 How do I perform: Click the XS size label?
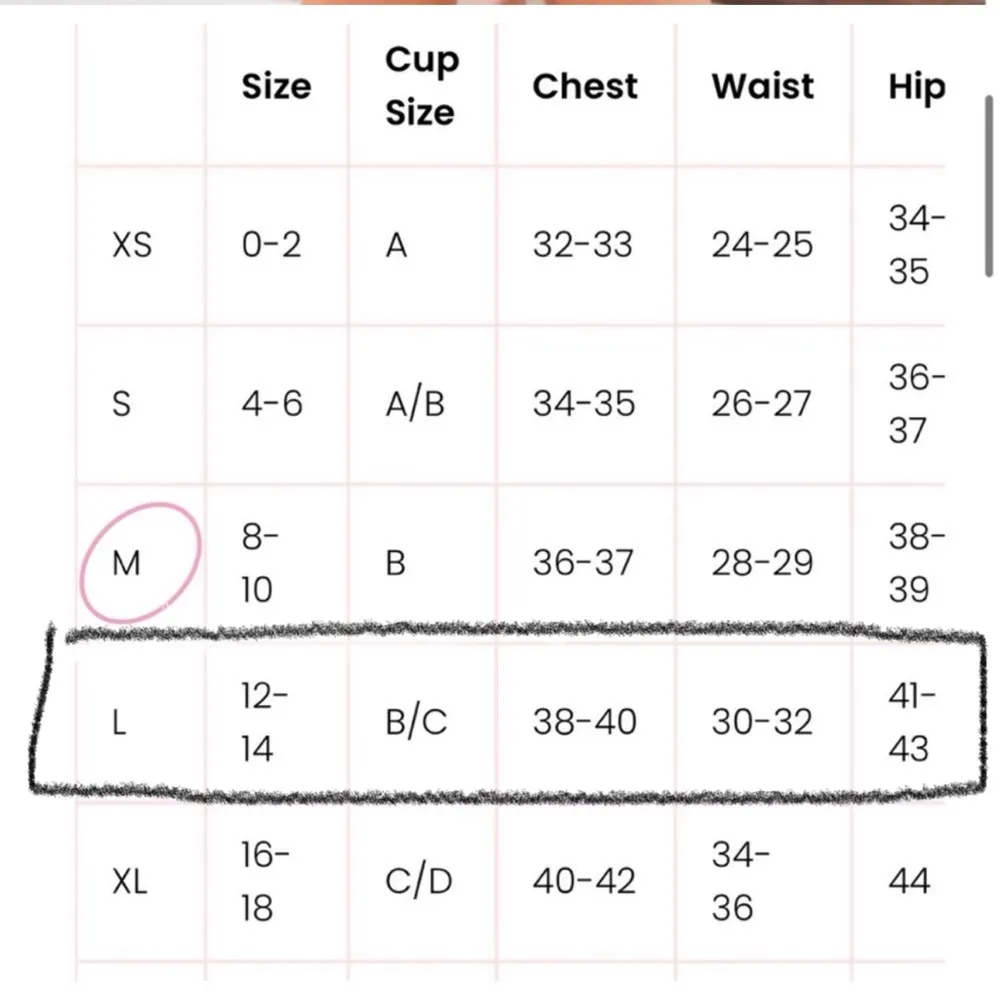click(132, 245)
